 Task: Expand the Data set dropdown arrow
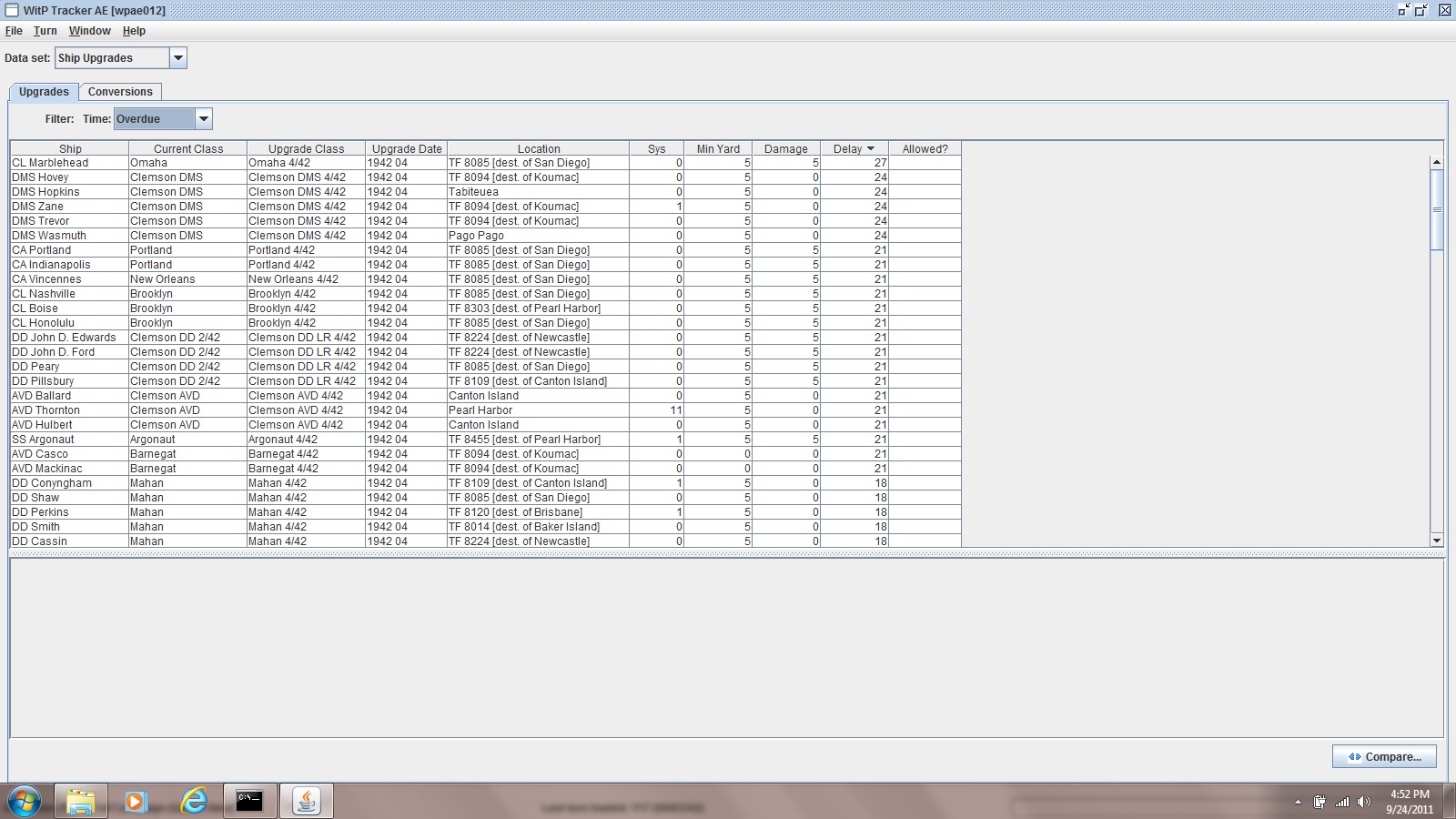pyautogui.click(x=178, y=58)
